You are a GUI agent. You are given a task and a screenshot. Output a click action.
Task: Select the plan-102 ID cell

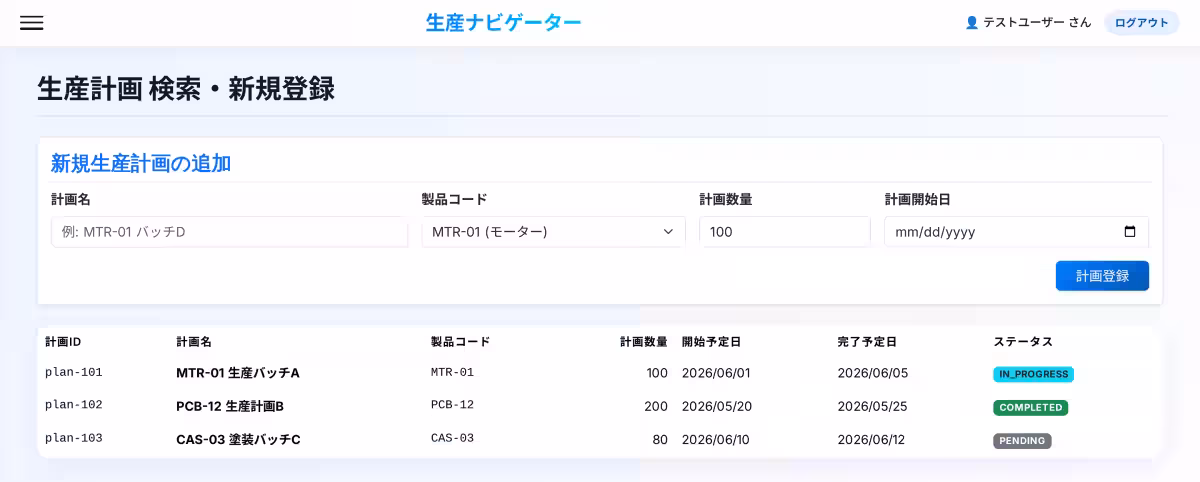[x=74, y=405]
